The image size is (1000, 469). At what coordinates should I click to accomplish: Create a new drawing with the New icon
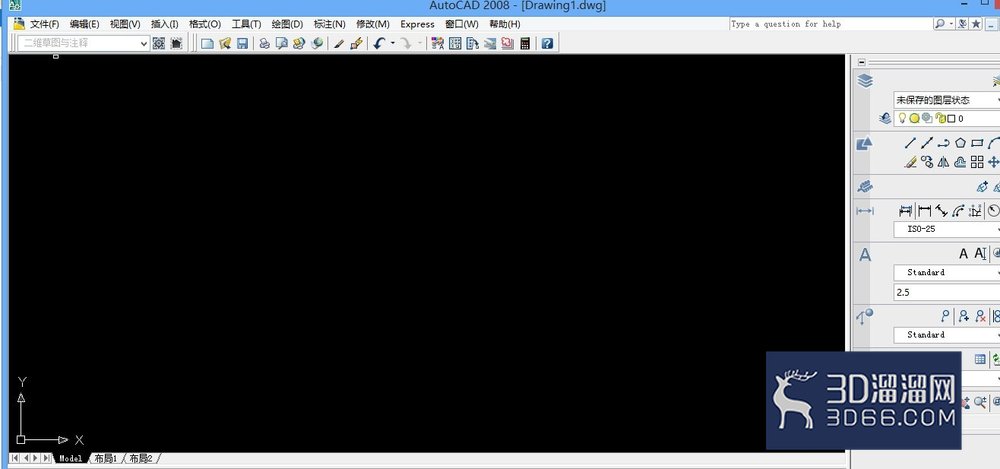pyautogui.click(x=207, y=43)
